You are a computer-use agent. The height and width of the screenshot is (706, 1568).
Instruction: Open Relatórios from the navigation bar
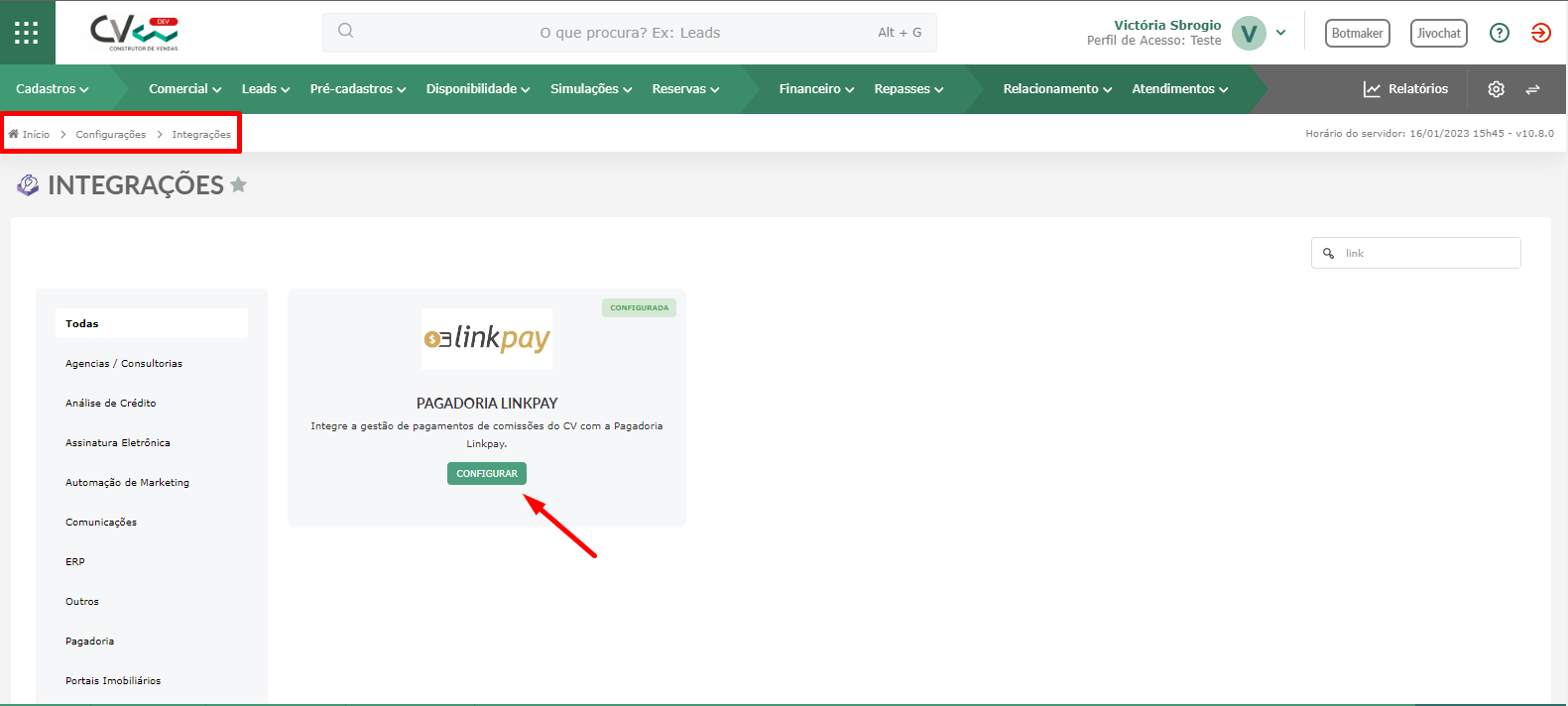pos(1405,89)
